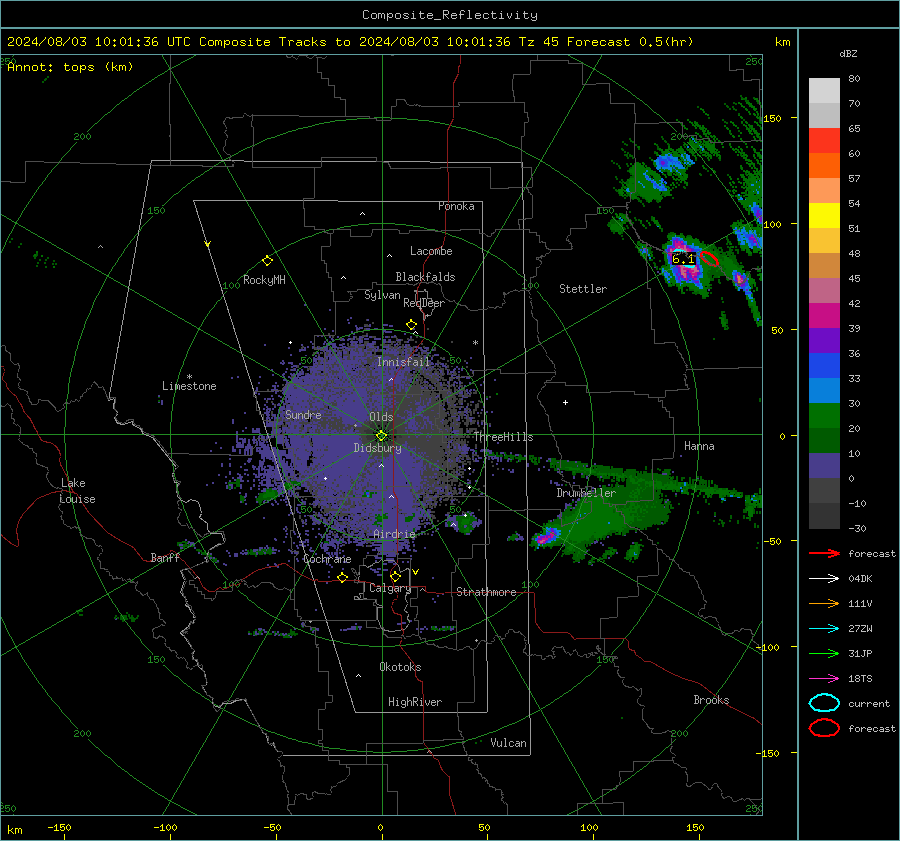The width and height of the screenshot is (900, 841).
Task: Click the RockyMH label
Action: 264,280
